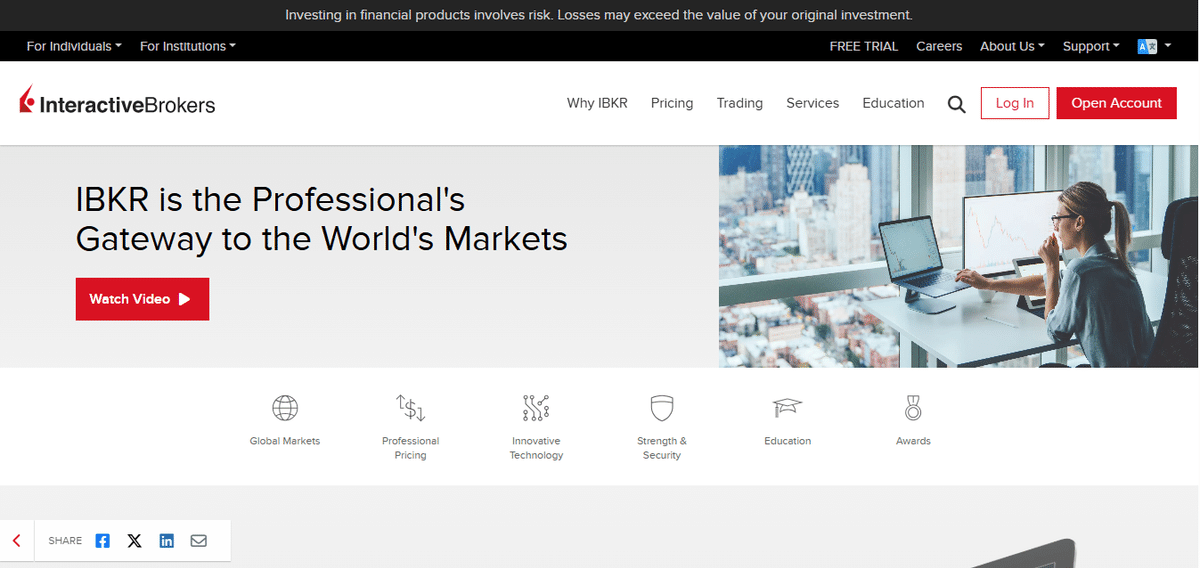
Task: Share the page on Facebook
Action: pyautogui.click(x=102, y=541)
